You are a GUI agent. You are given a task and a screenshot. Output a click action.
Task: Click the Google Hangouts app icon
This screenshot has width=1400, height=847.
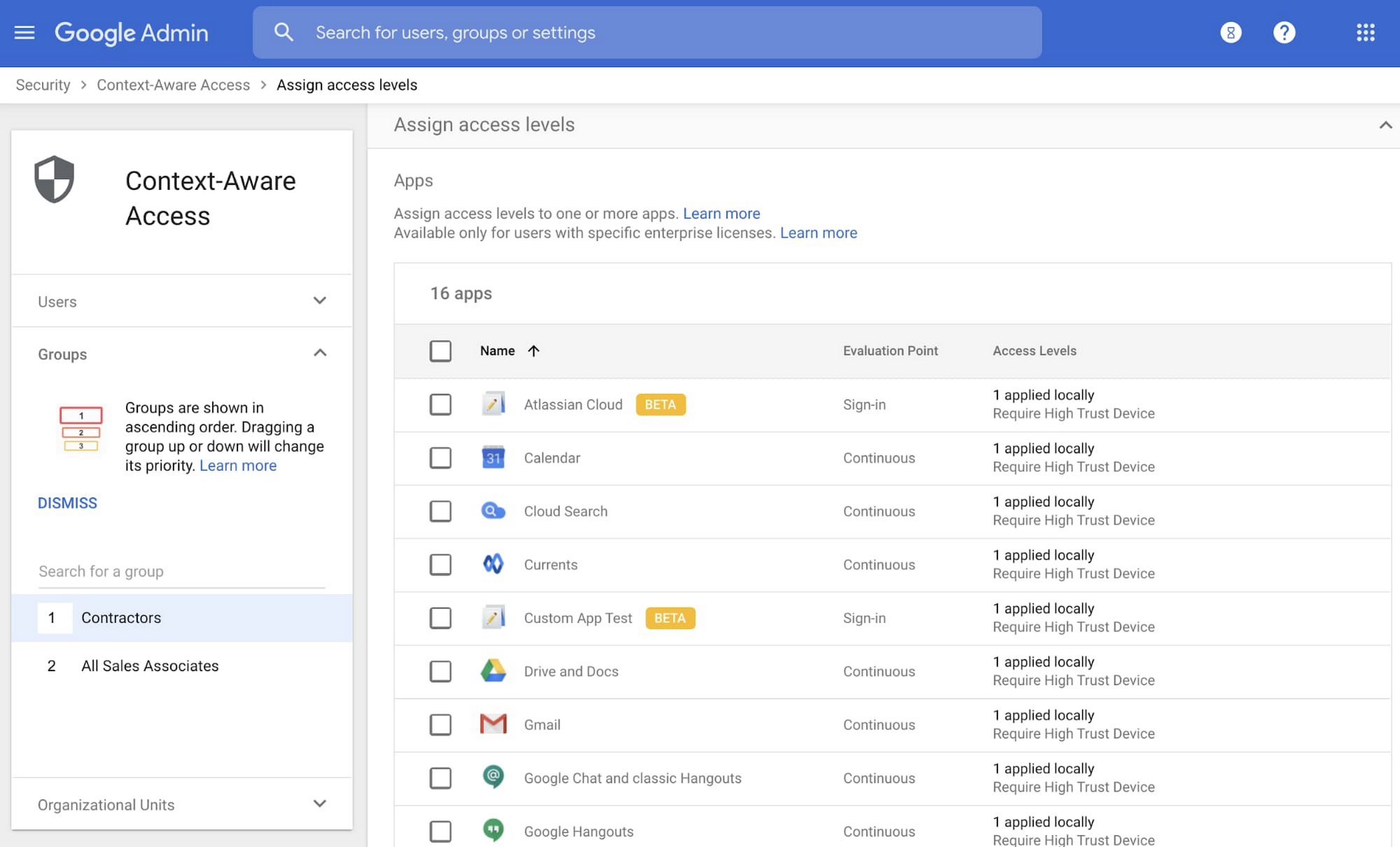[x=494, y=829]
